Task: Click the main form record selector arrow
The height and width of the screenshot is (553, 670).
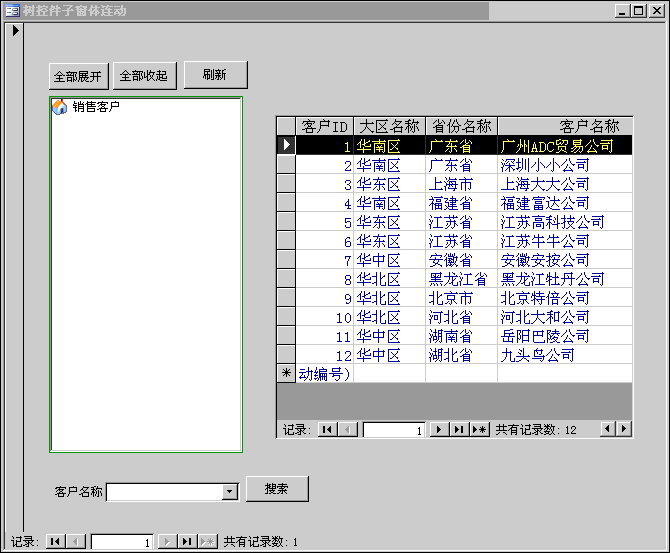Action: [15, 30]
